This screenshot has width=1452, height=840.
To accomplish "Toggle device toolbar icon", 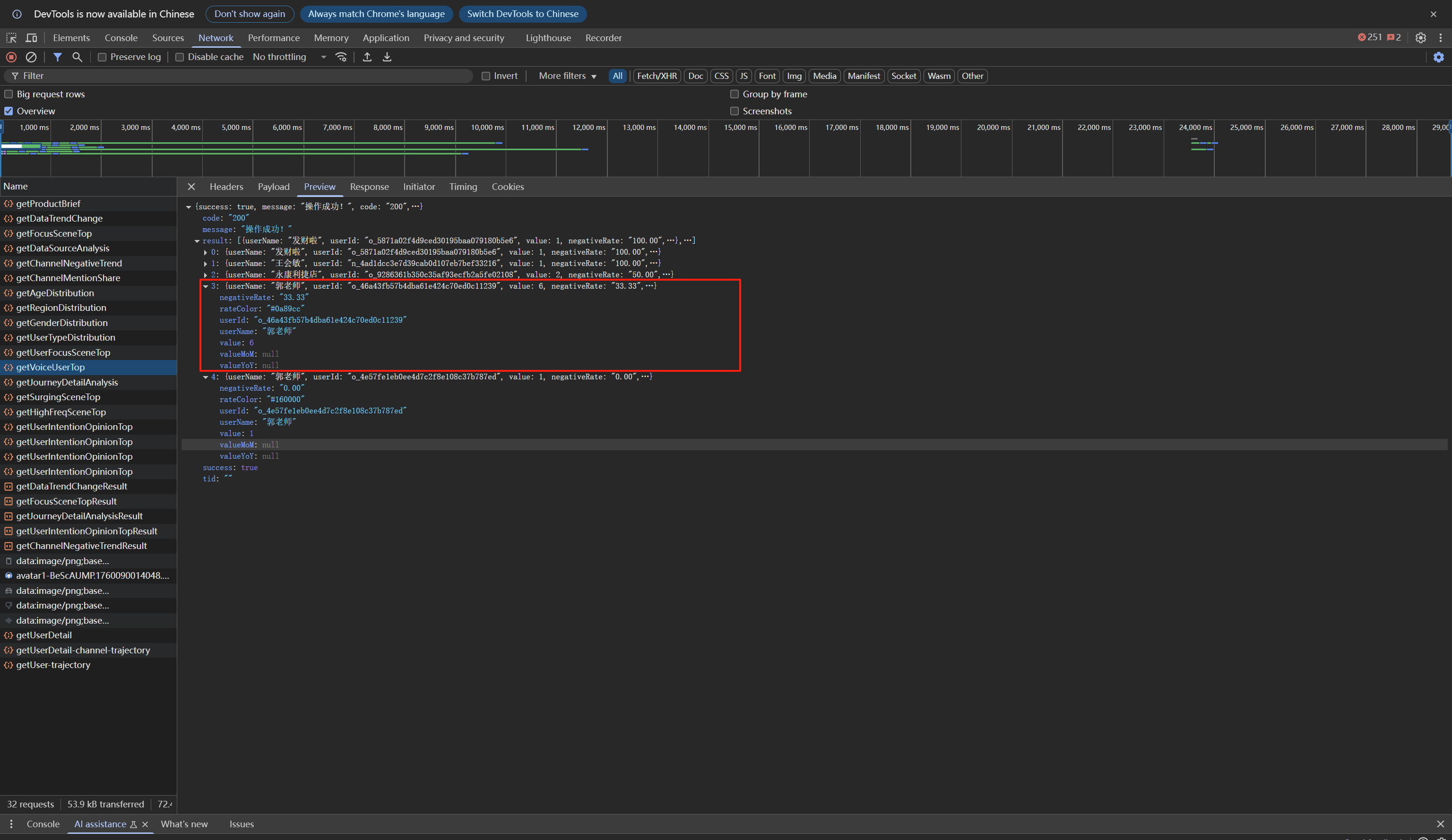I will point(32,38).
